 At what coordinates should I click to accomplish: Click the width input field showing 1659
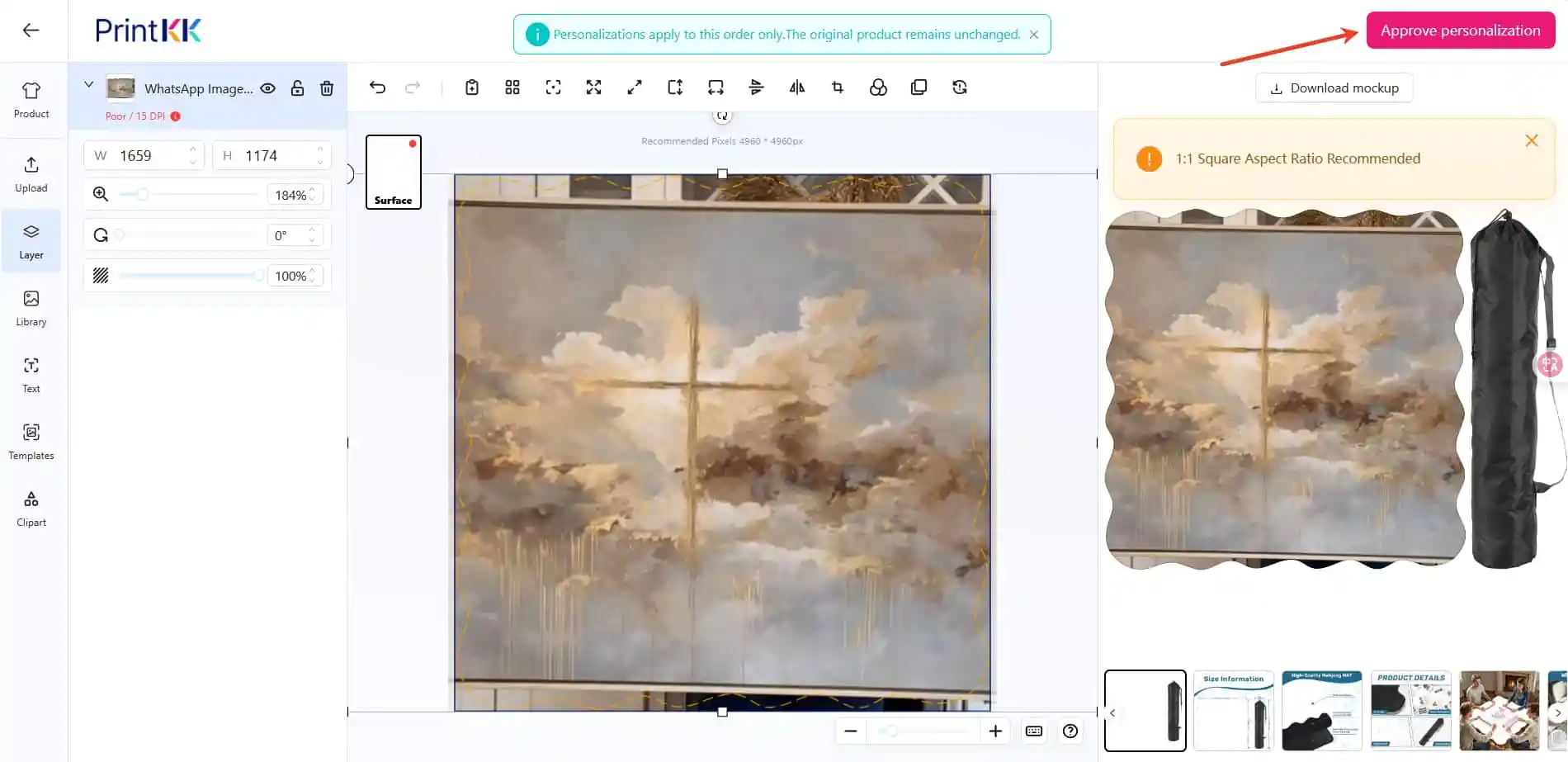point(144,155)
